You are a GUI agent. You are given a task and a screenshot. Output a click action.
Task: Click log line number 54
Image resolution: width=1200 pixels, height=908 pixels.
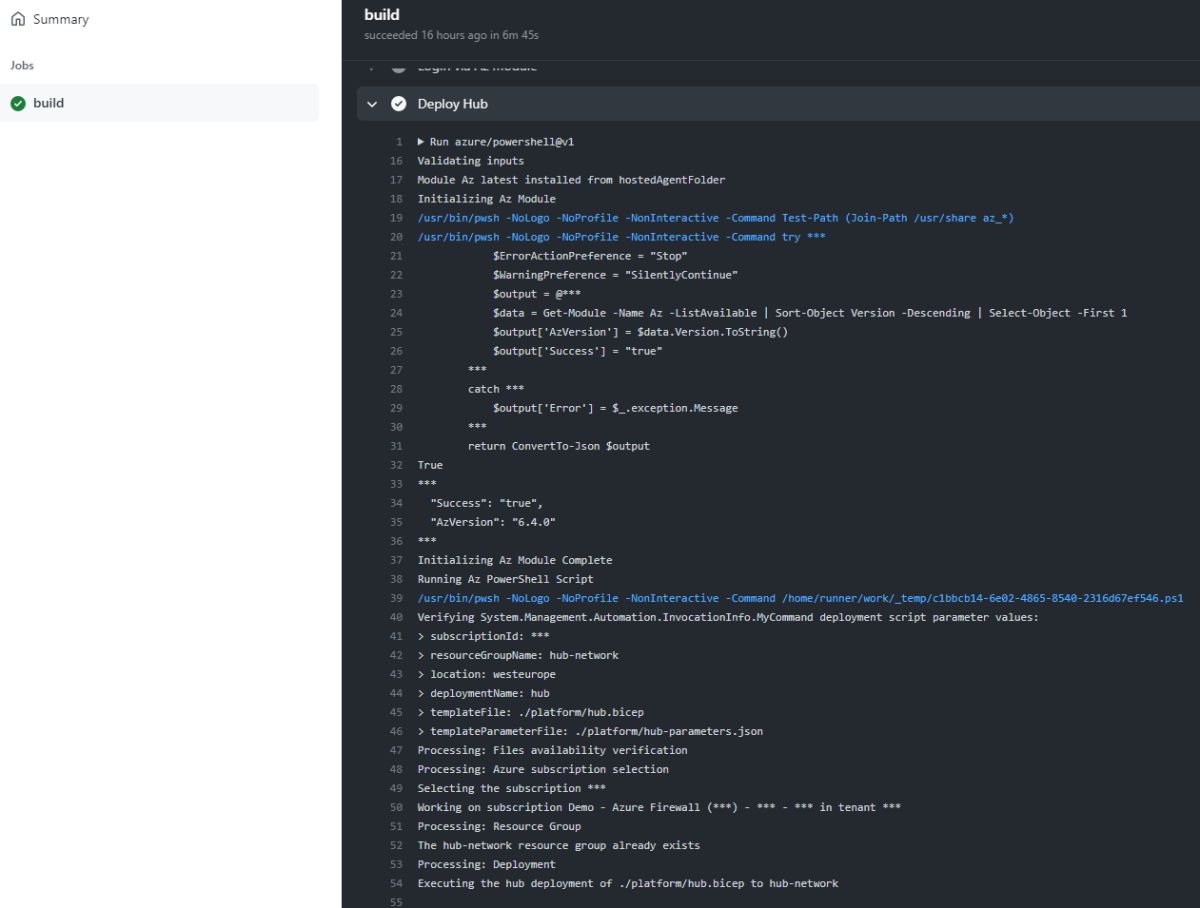[x=396, y=883]
